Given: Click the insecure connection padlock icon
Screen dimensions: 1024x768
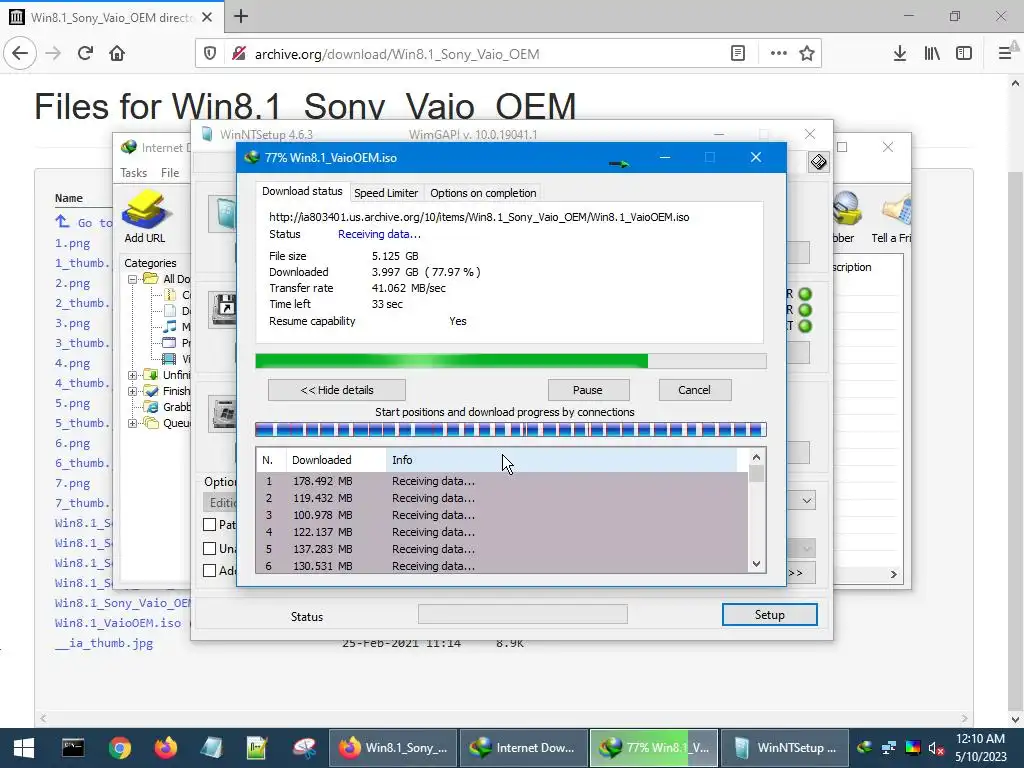Looking at the screenshot, I should 239,54.
